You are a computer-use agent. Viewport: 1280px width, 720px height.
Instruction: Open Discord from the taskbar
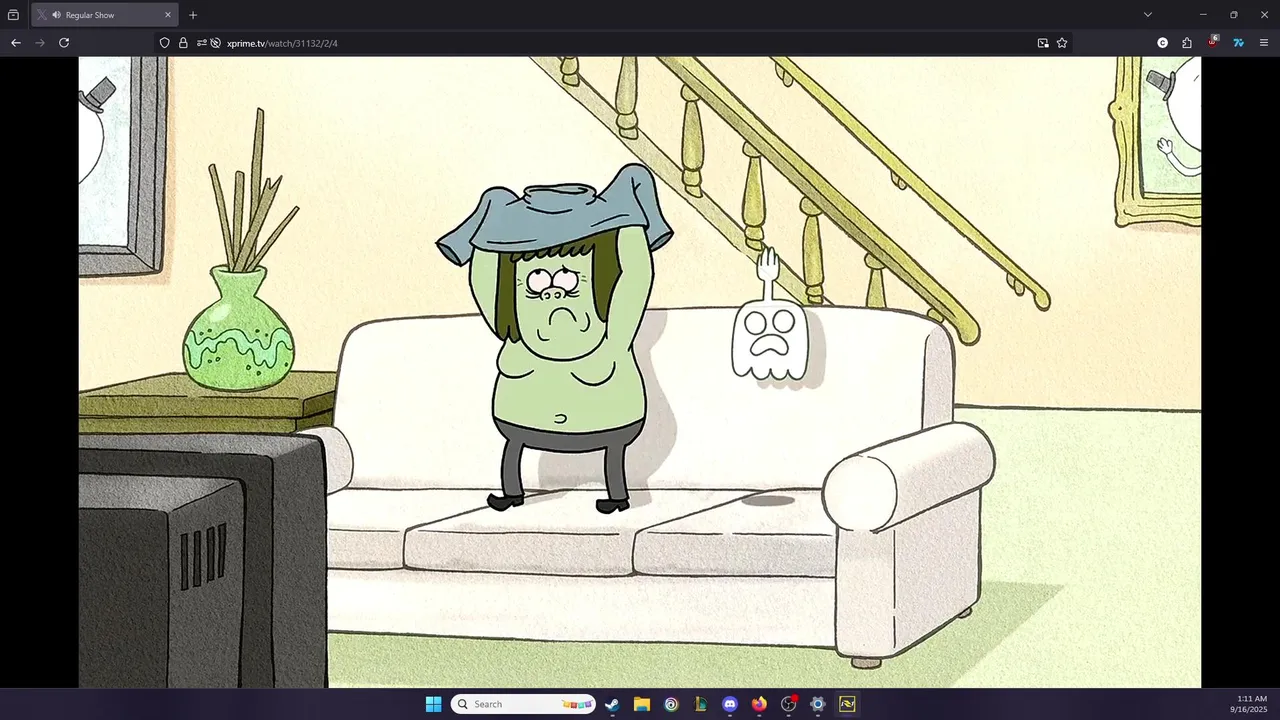tap(730, 704)
